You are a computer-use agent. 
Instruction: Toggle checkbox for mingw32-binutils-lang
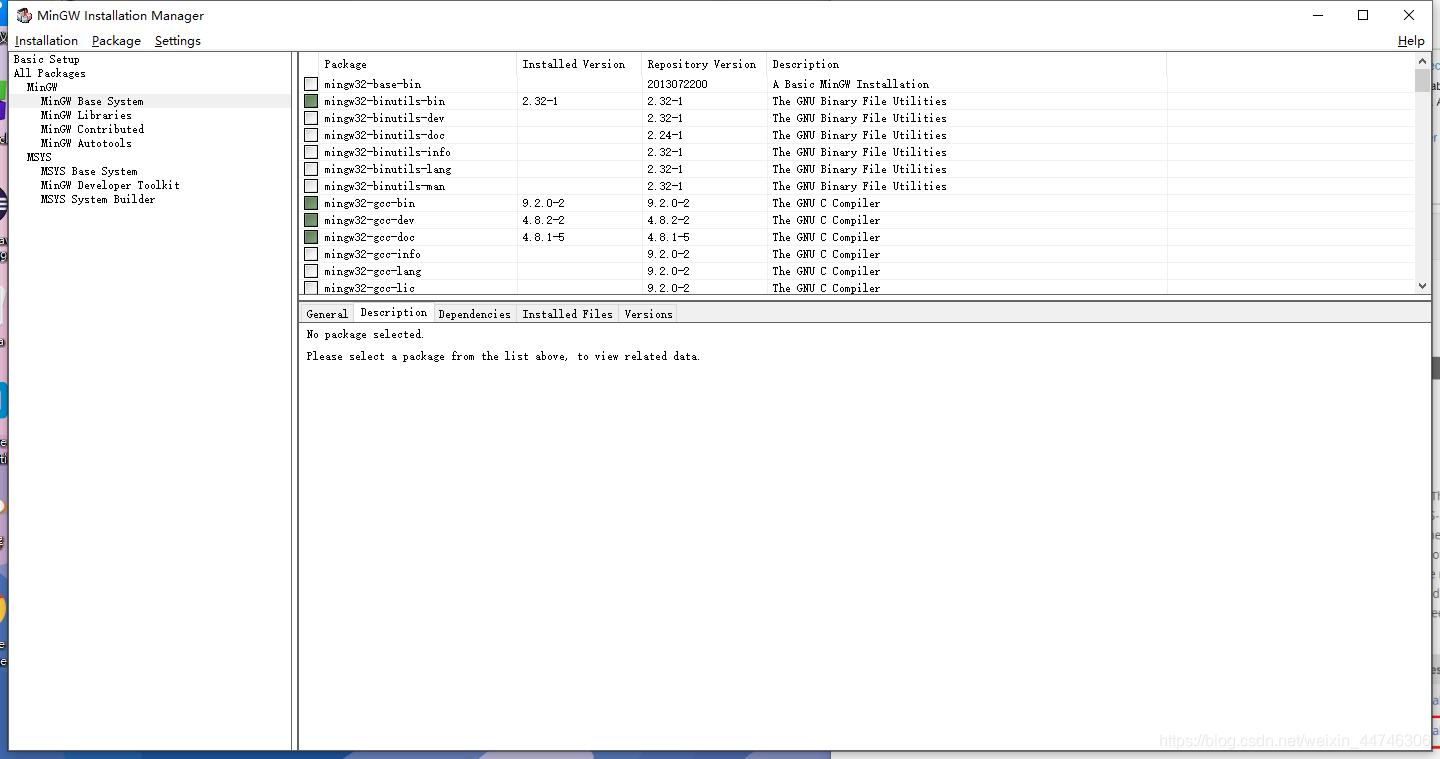click(x=311, y=169)
